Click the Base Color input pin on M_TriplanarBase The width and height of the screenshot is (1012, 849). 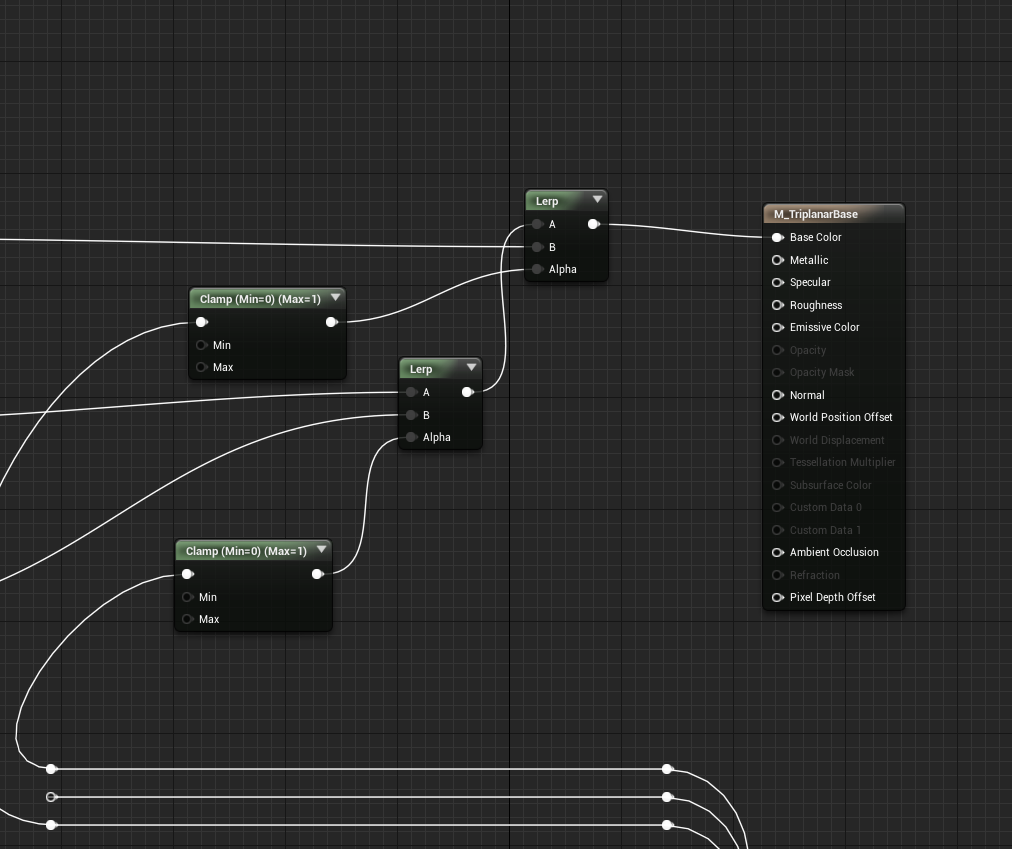point(778,237)
